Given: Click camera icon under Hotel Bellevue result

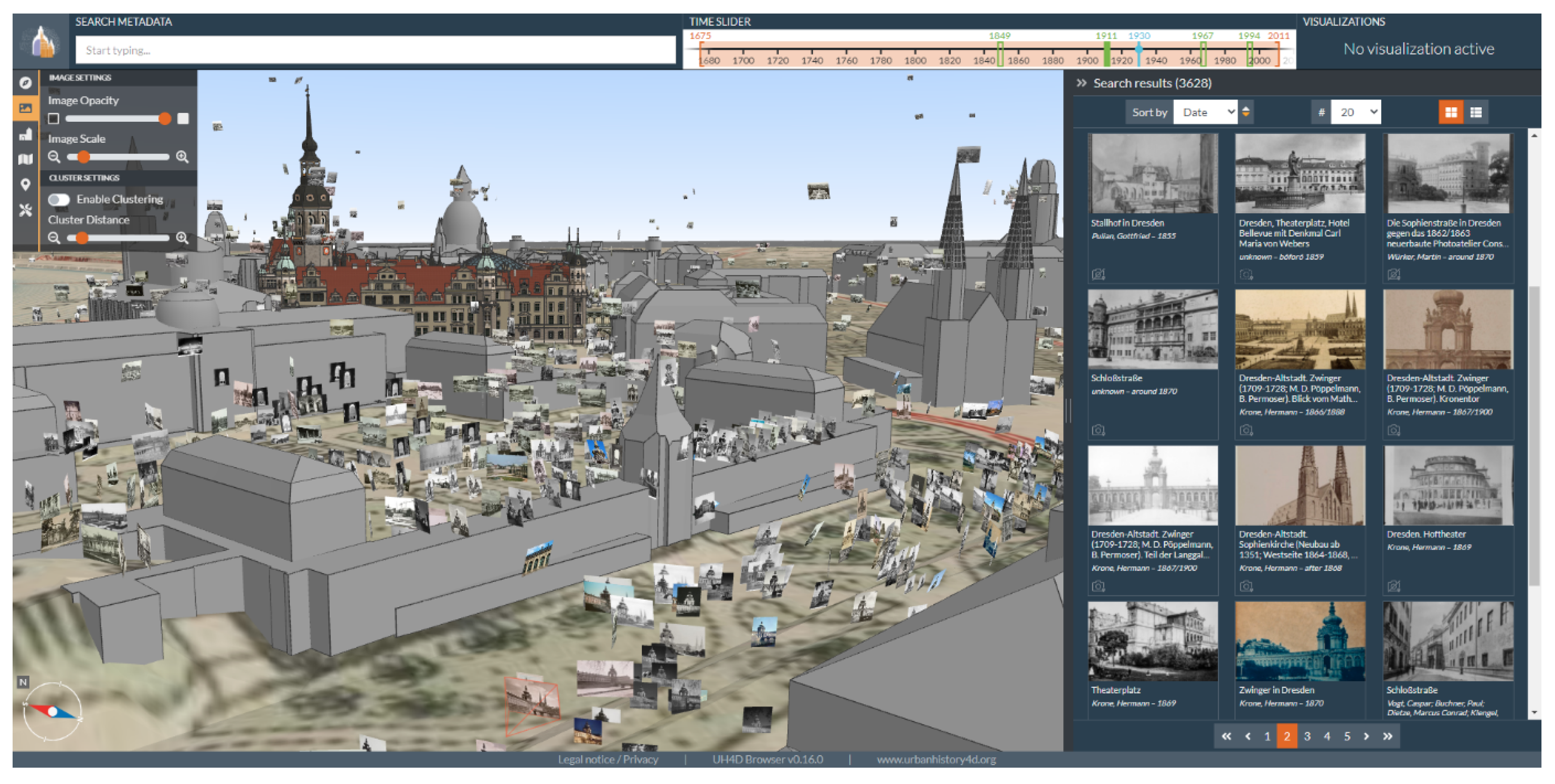Looking at the screenshot, I should tap(1246, 274).
